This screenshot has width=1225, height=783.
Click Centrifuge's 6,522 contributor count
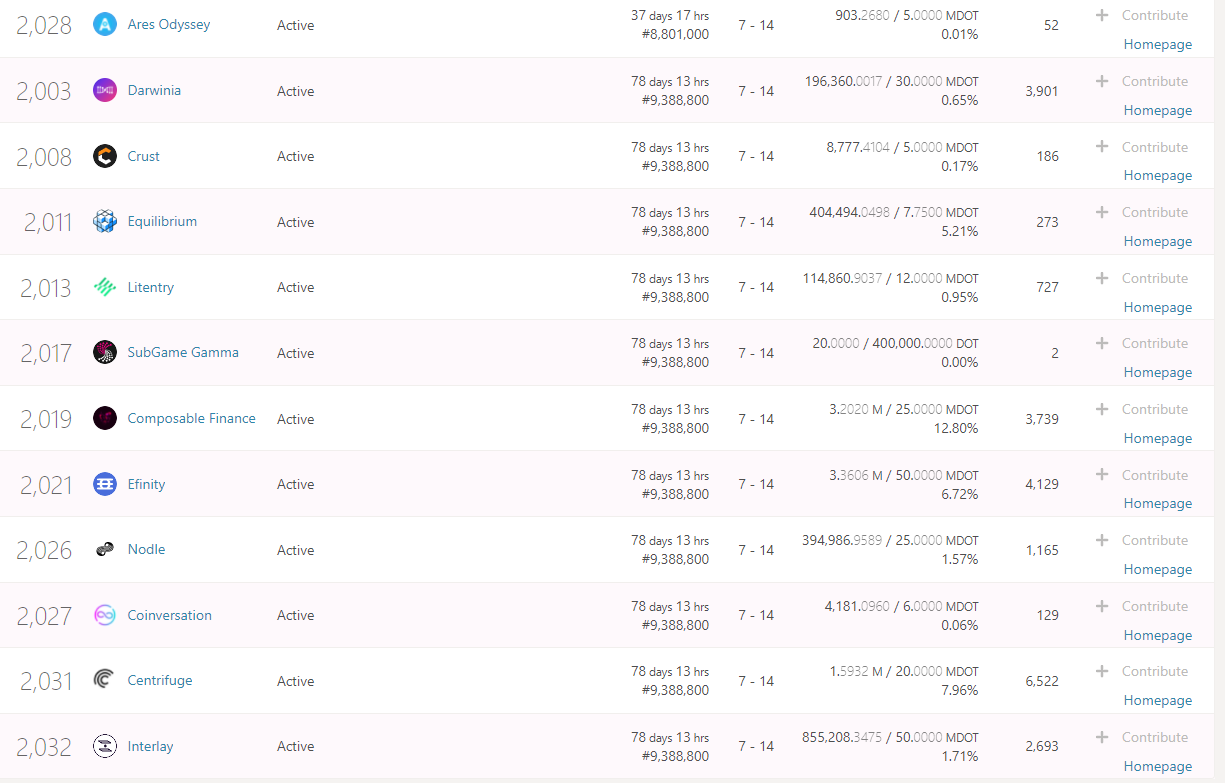1042,681
